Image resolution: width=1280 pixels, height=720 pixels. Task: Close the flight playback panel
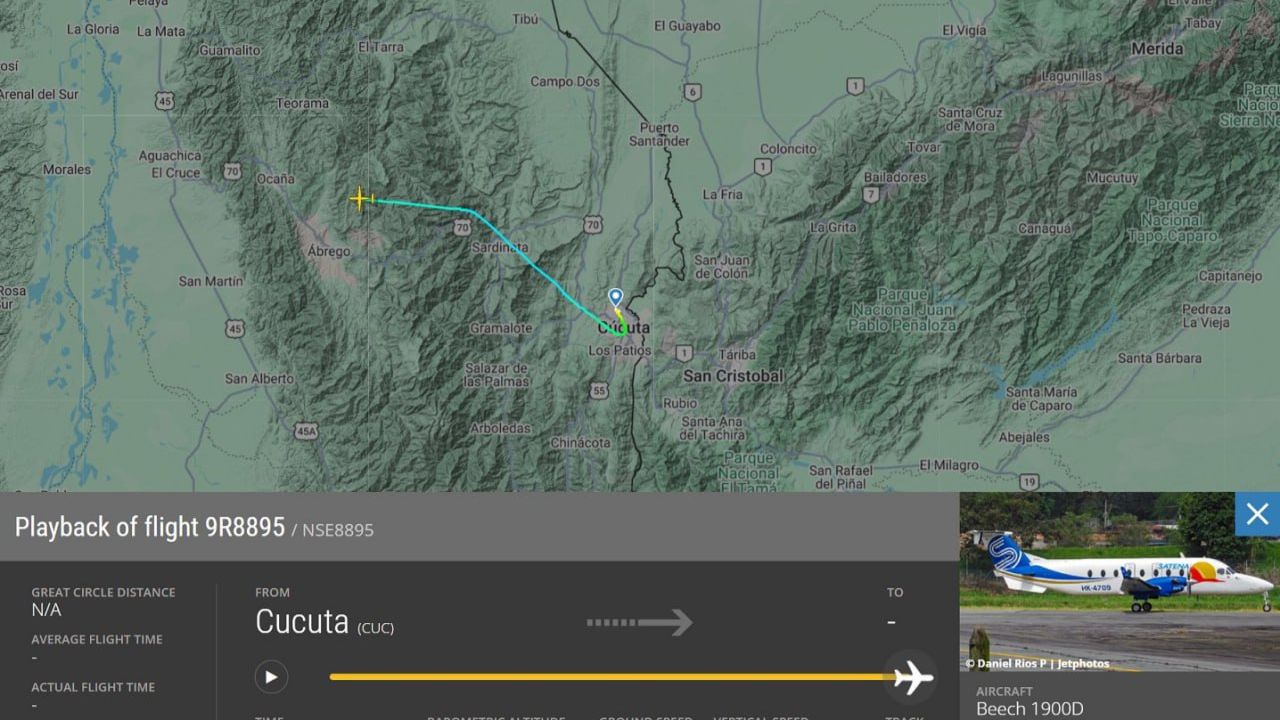tap(1257, 514)
